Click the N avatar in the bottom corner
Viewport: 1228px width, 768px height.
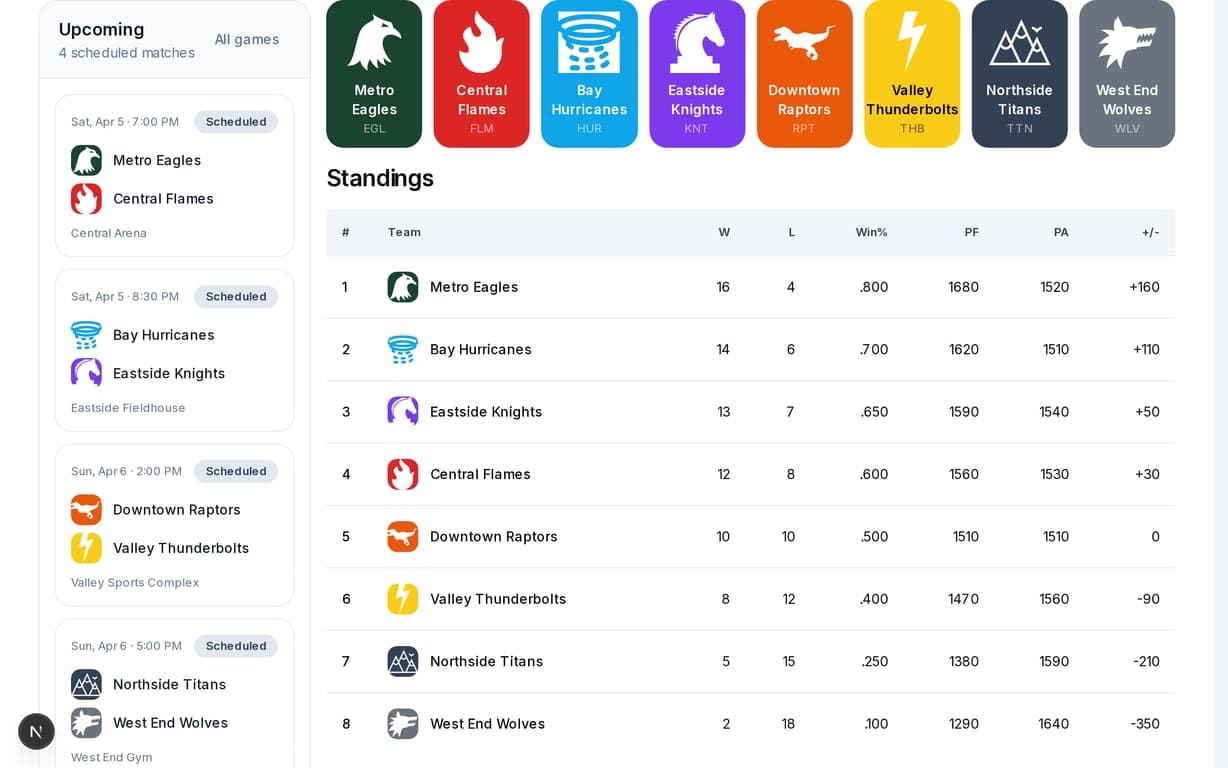36,731
